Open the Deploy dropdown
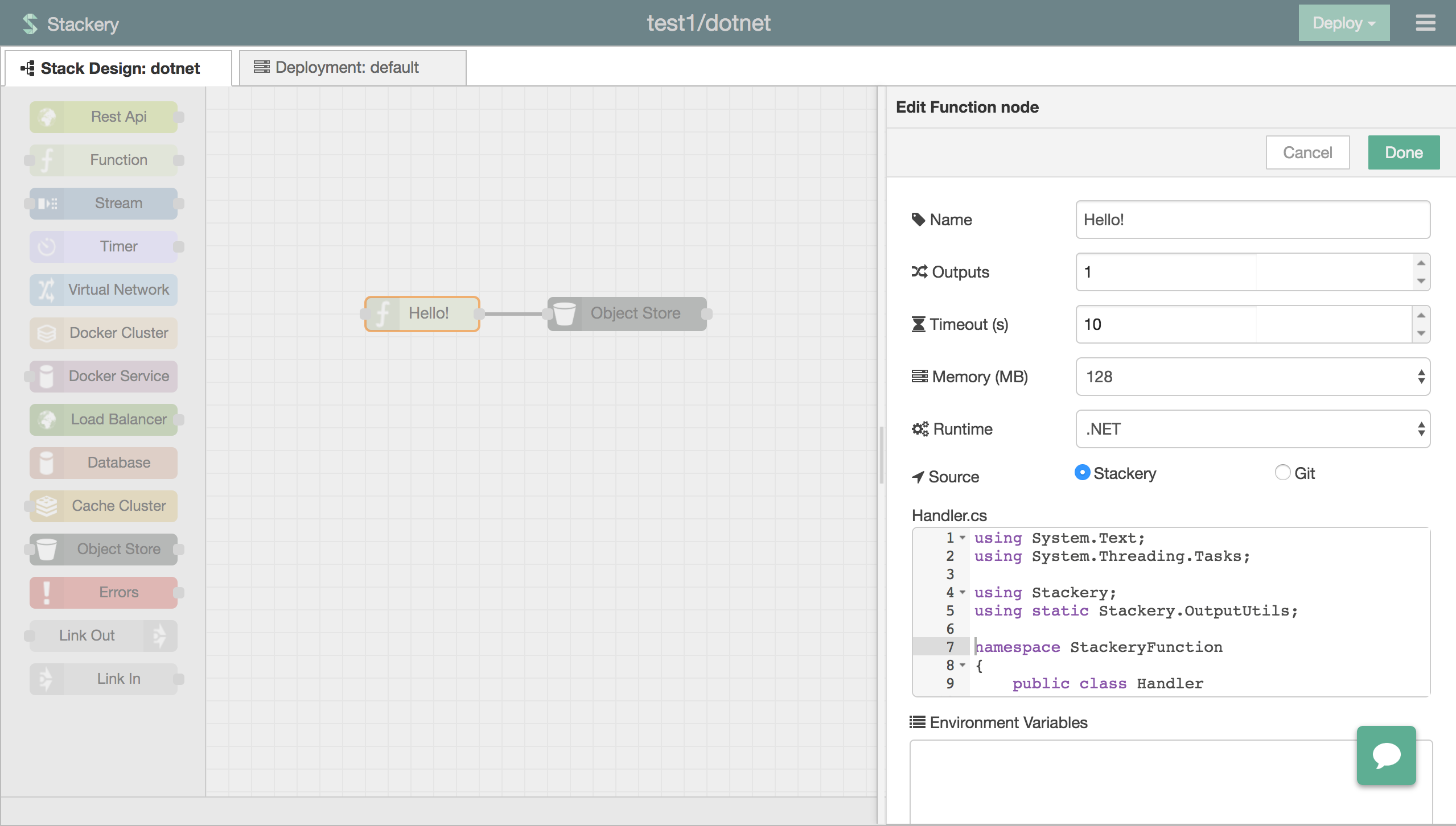This screenshot has height=826, width=1456. (1344, 23)
